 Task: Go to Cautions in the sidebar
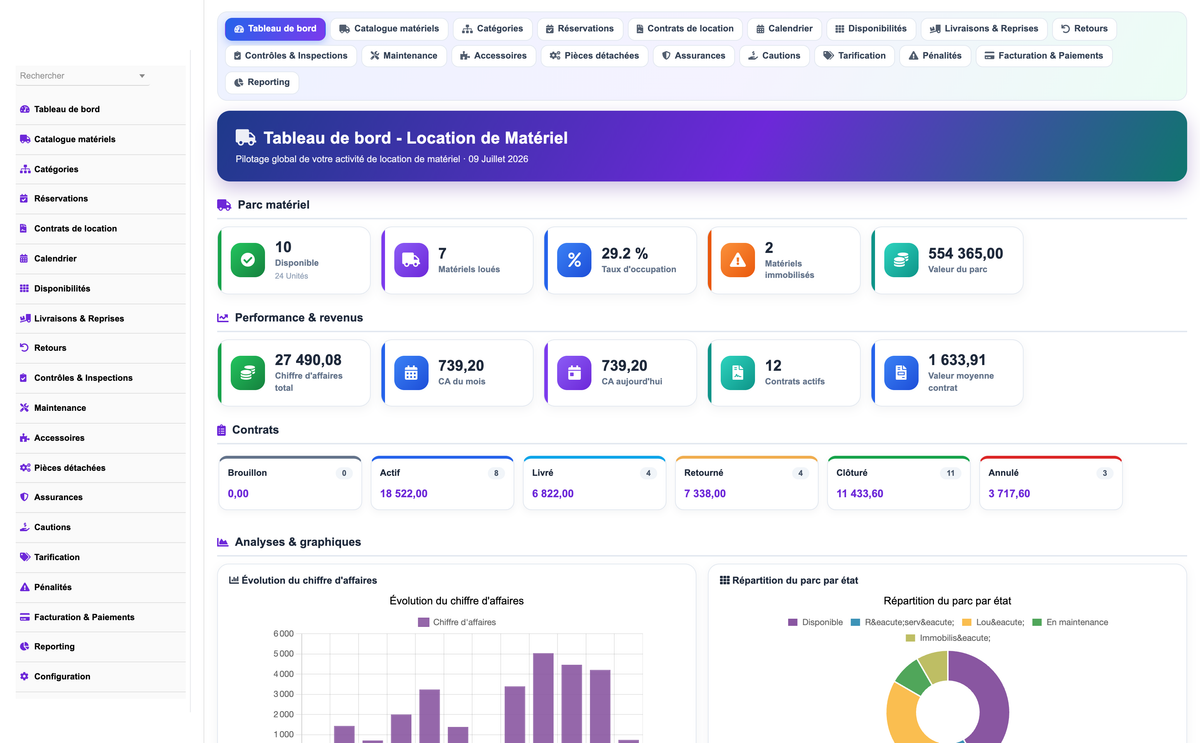(101, 527)
